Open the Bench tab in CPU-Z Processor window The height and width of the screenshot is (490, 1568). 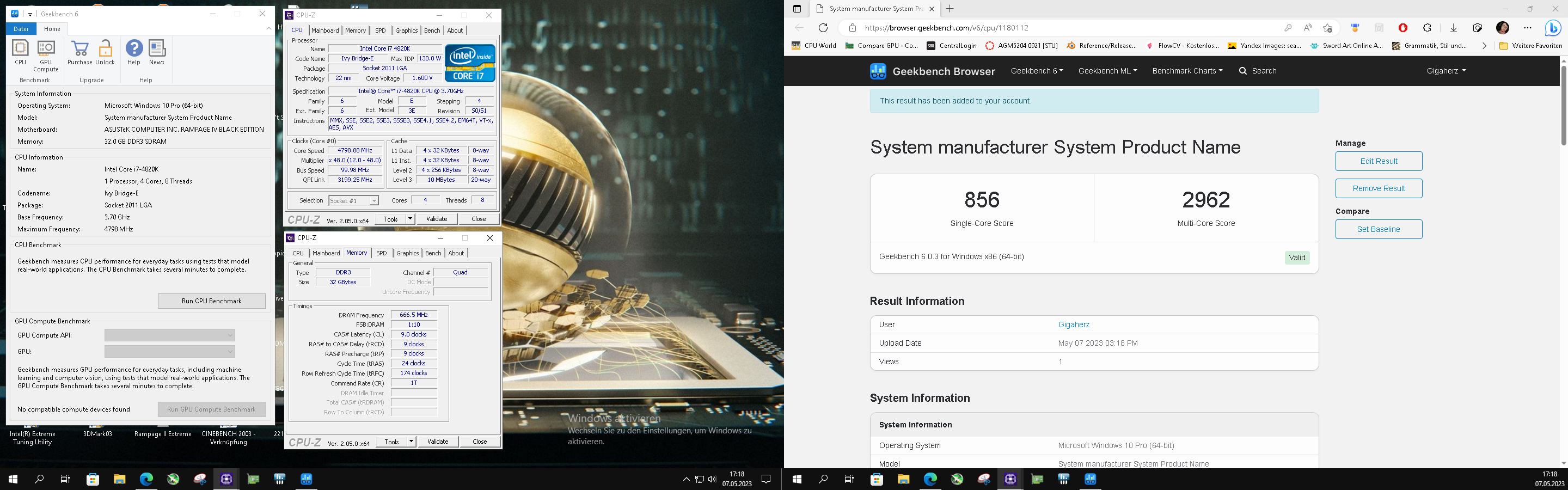pyautogui.click(x=432, y=30)
